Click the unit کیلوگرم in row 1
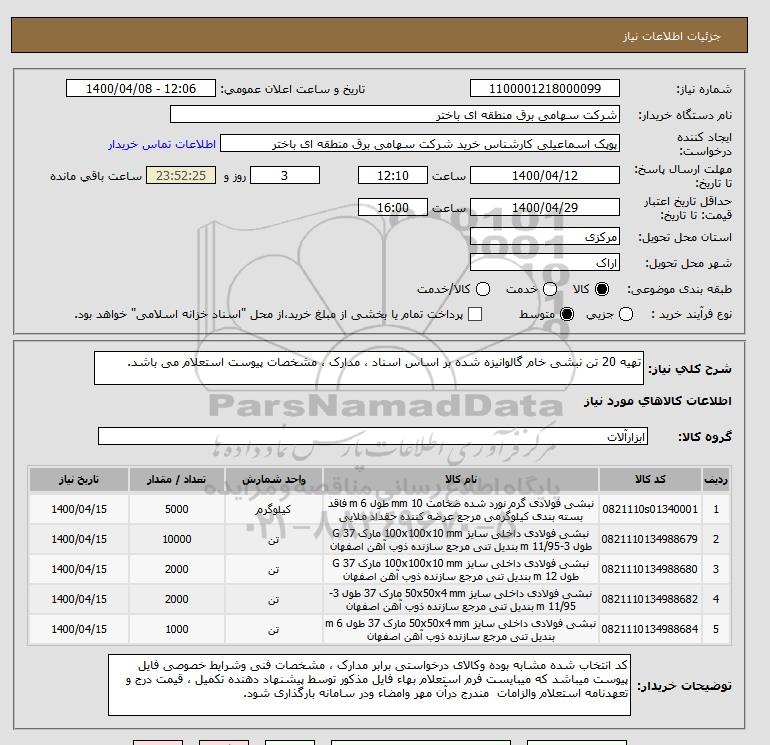The image size is (770, 745). click(273, 509)
